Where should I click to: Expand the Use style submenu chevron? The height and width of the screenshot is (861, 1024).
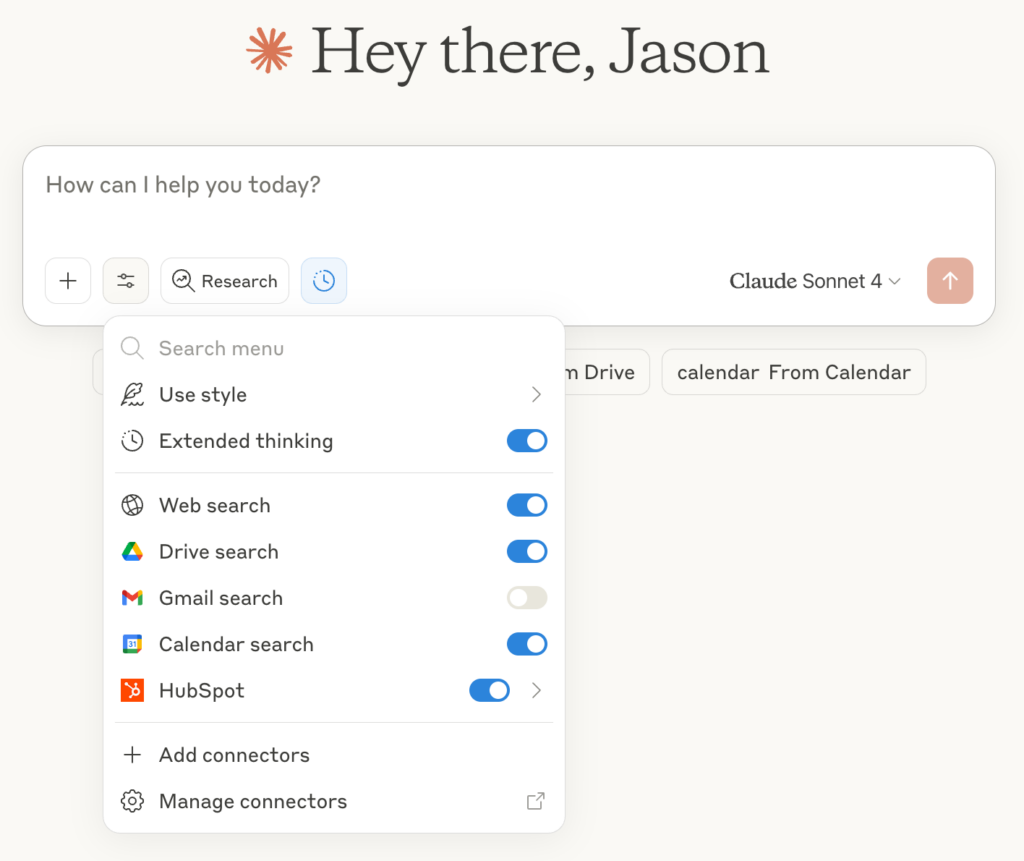(x=536, y=395)
